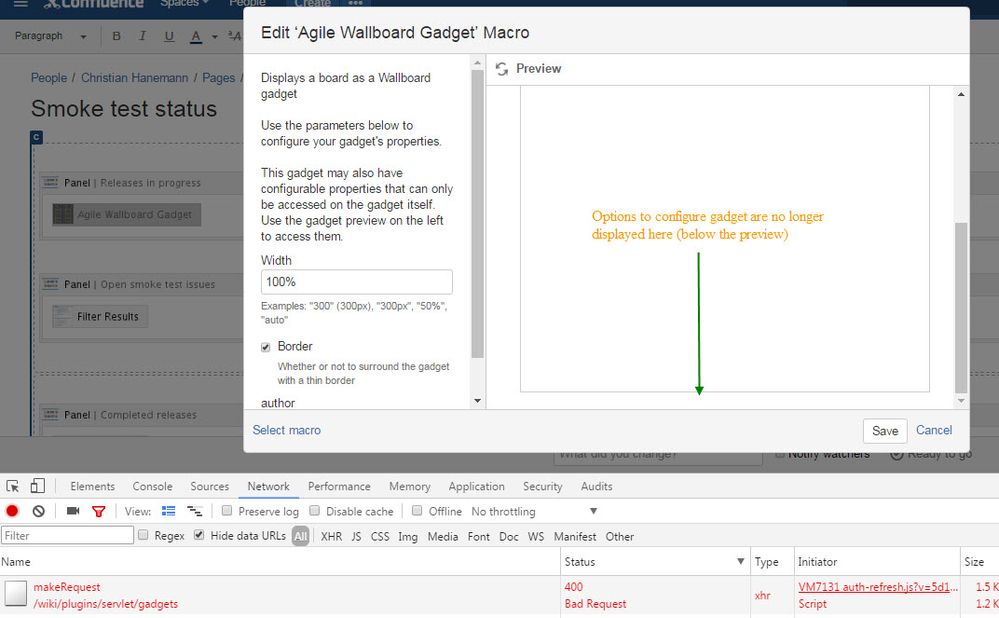
Task: Click the Select macro link
Action: pos(287,430)
